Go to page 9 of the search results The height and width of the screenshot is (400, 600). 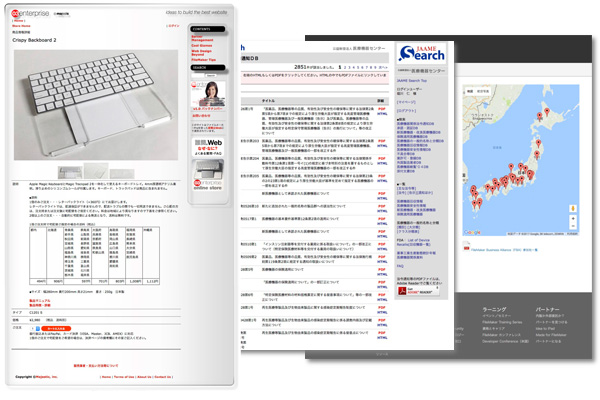[375, 67]
